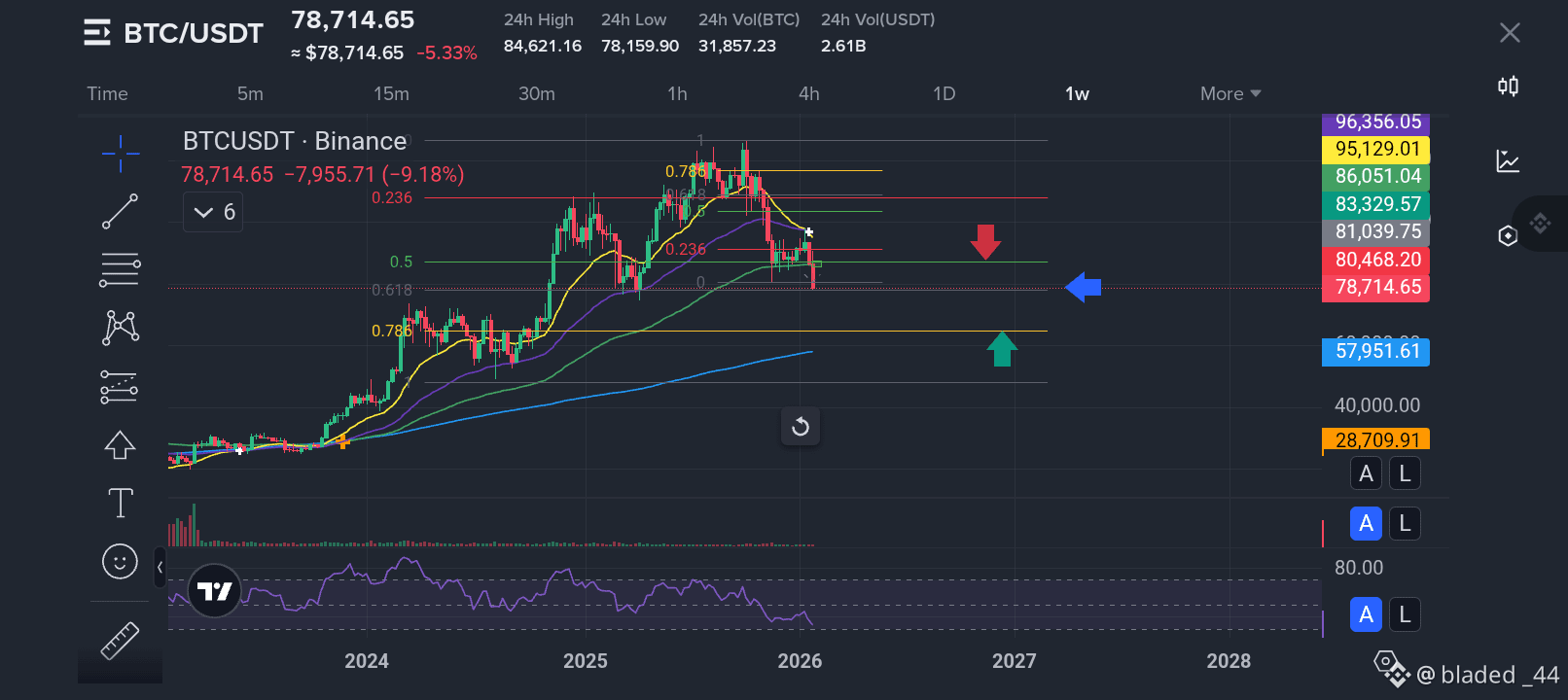Click the 2026 time axis label
The height and width of the screenshot is (700, 1568).
(800, 661)
